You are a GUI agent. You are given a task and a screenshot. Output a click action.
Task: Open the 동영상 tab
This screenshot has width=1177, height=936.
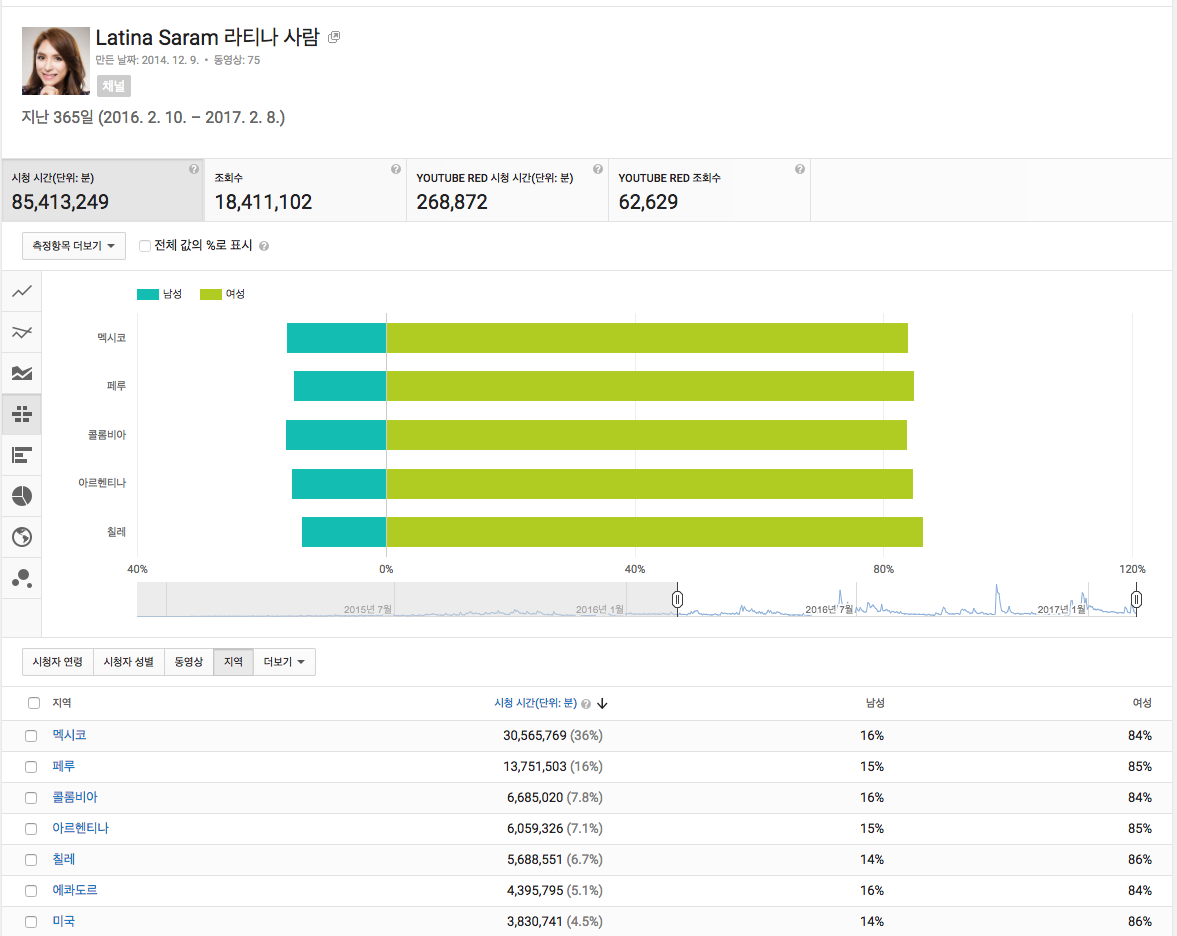(189, 662)
